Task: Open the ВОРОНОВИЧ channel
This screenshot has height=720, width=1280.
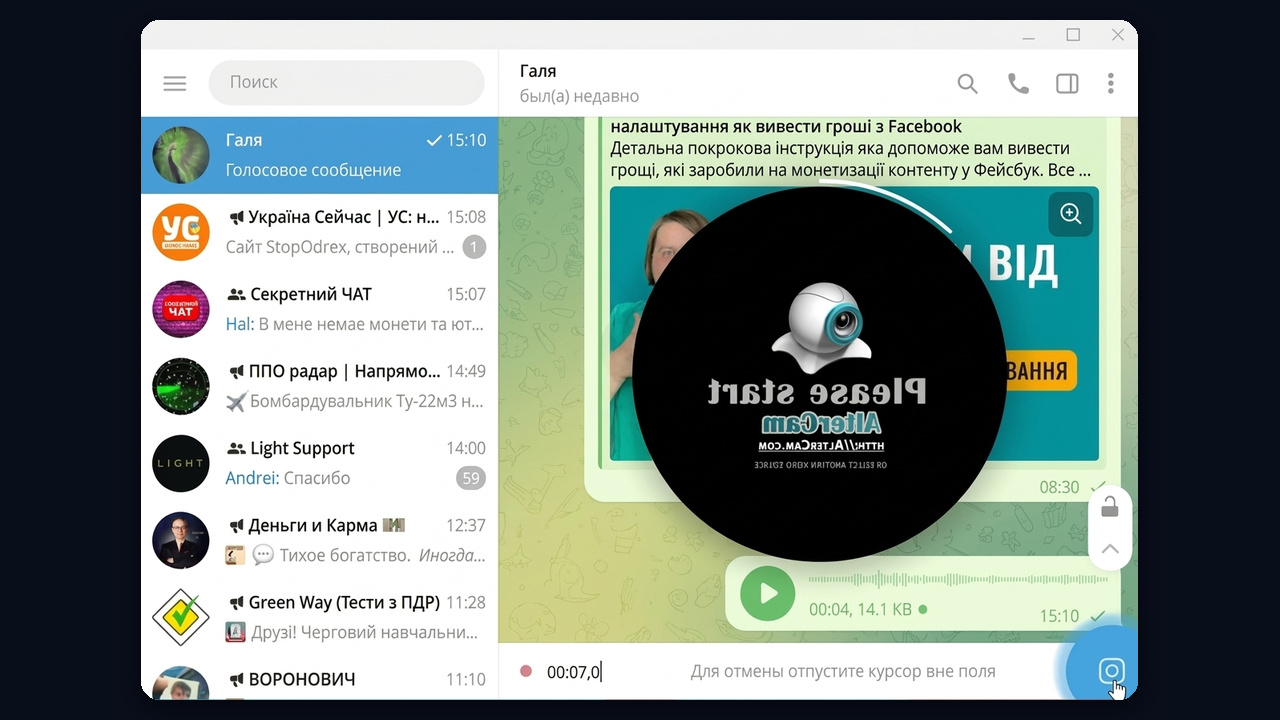Action: (320, 678)
